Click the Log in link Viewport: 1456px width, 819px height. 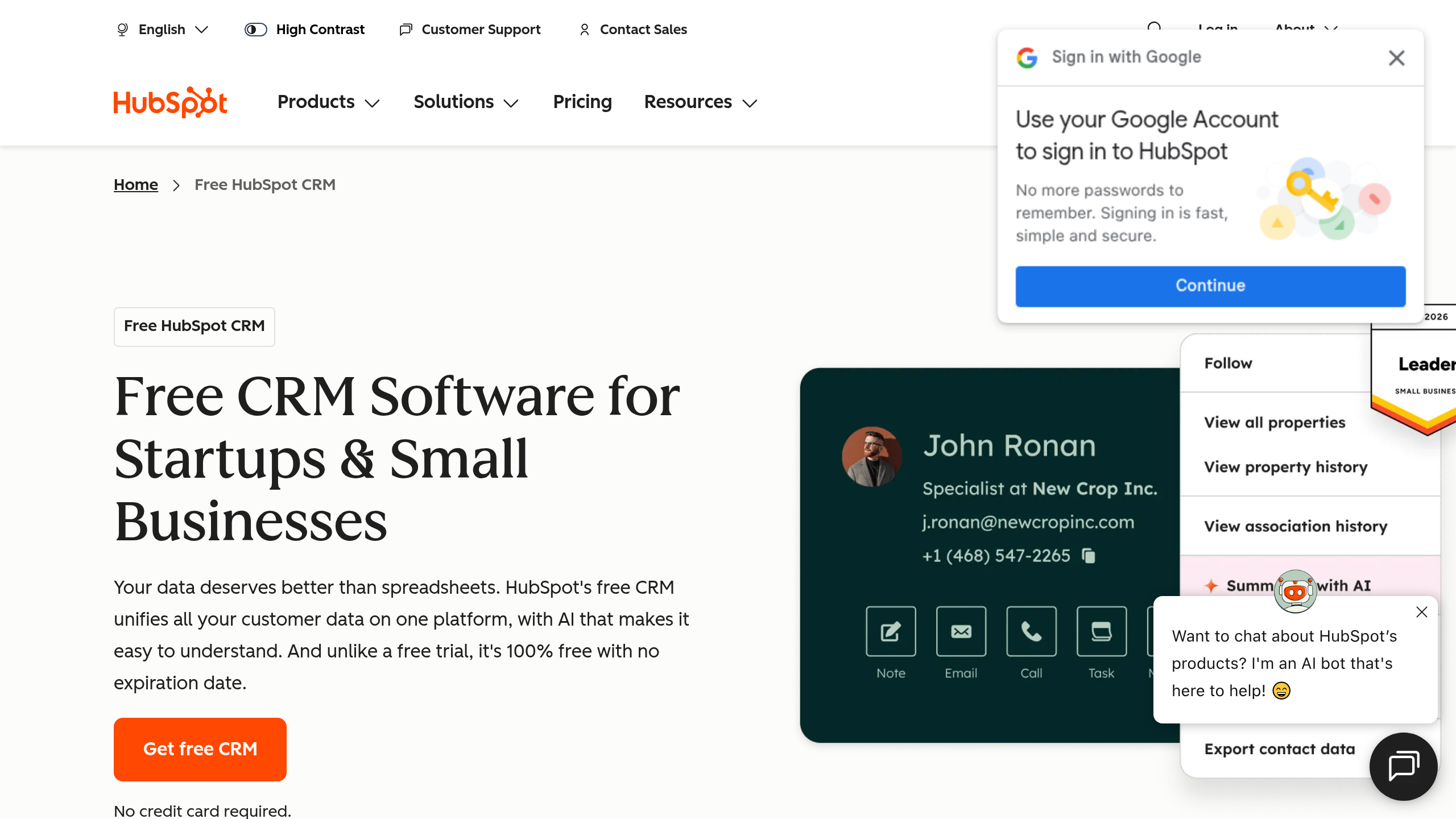pyautogui.click(x=1218, y=28)
